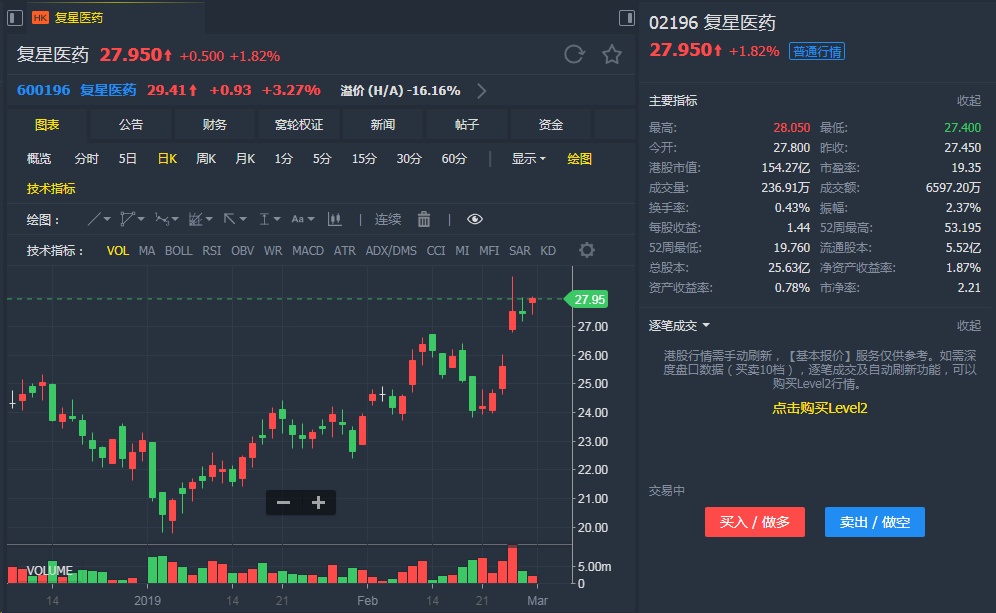This screenshot has height=613, width=996.
Task: Select the candlestick measuring drawing tool
Action: point(335,219)
